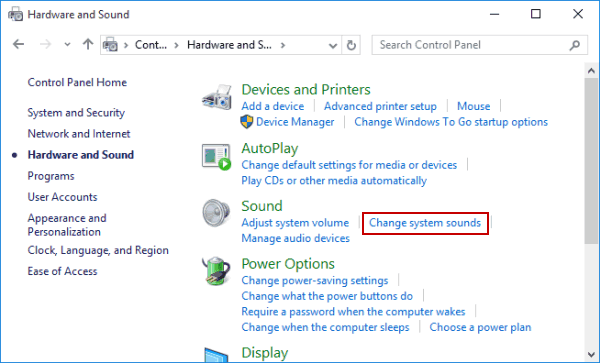Click the Cont... breadcrumb segment
600x363 pixels.
pyautogui.click(x=151, y=45)
